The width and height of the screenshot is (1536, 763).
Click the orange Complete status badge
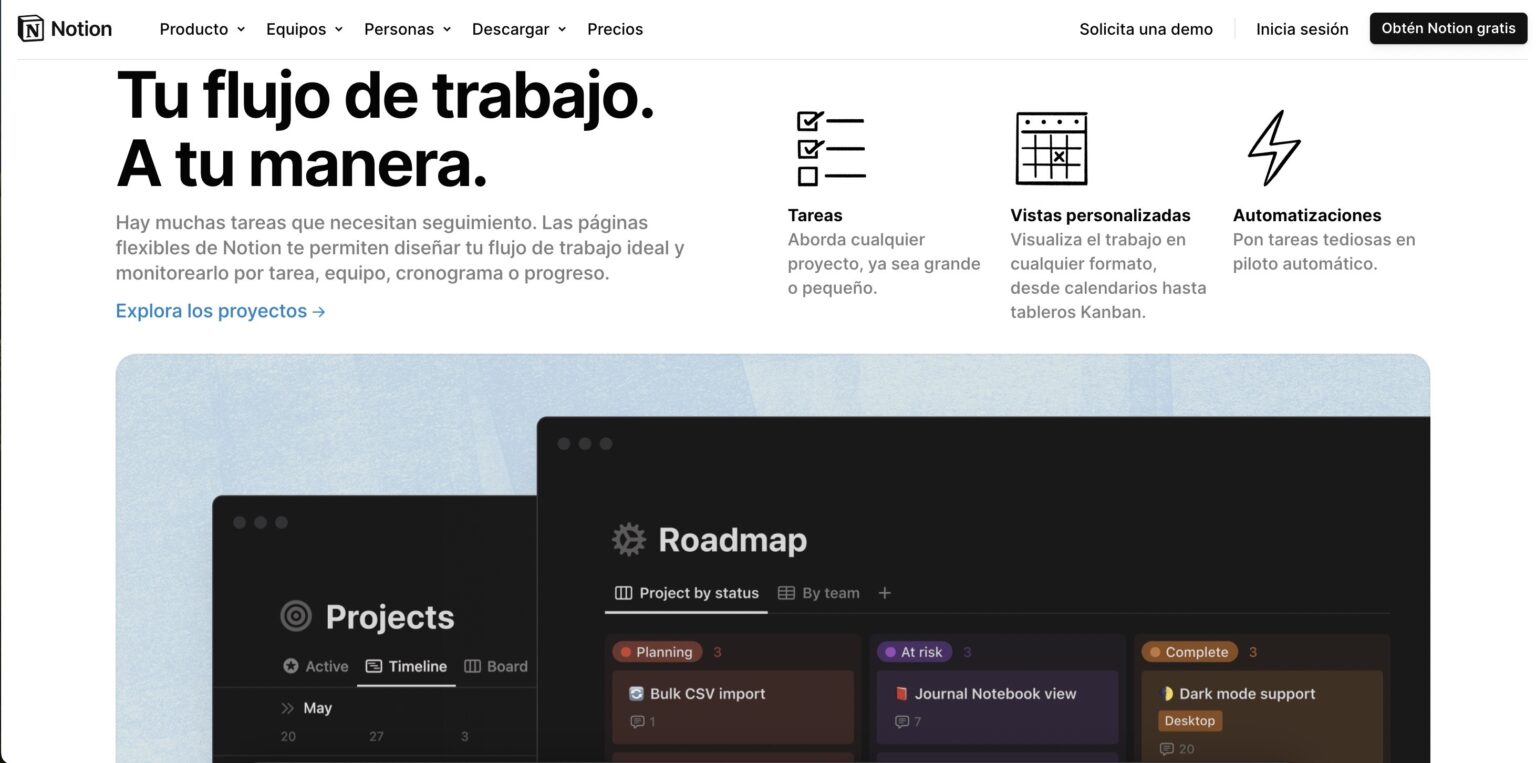point(1191,651)
